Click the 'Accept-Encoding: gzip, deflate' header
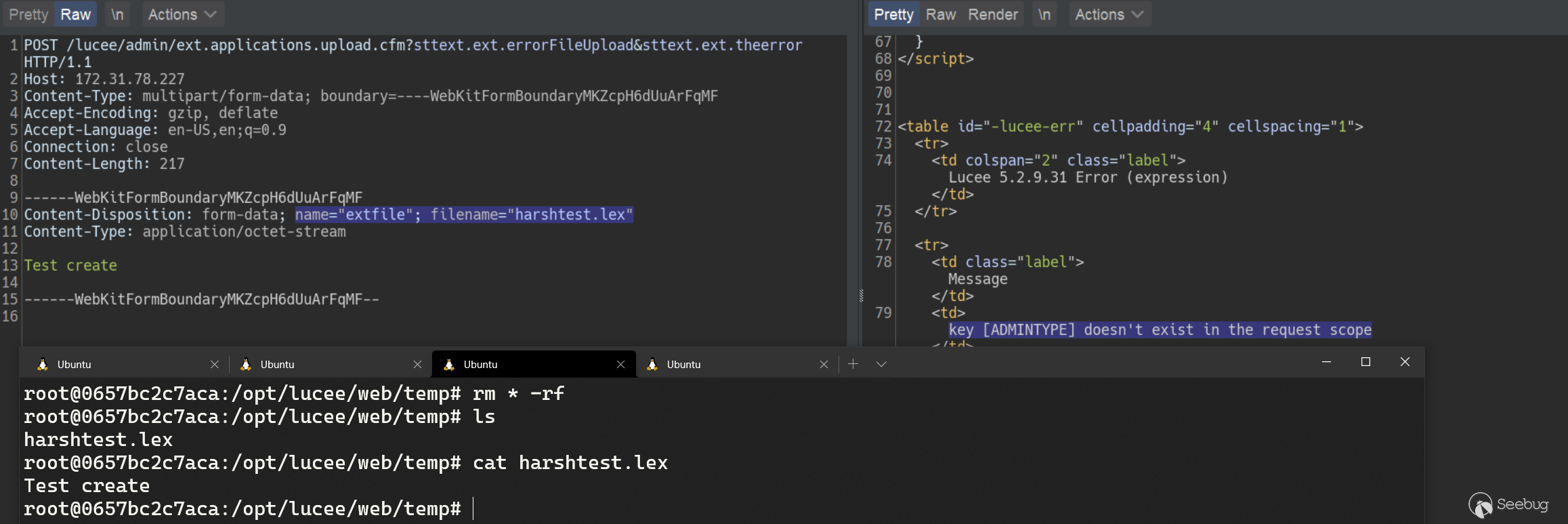 click(x=151, y=113)
